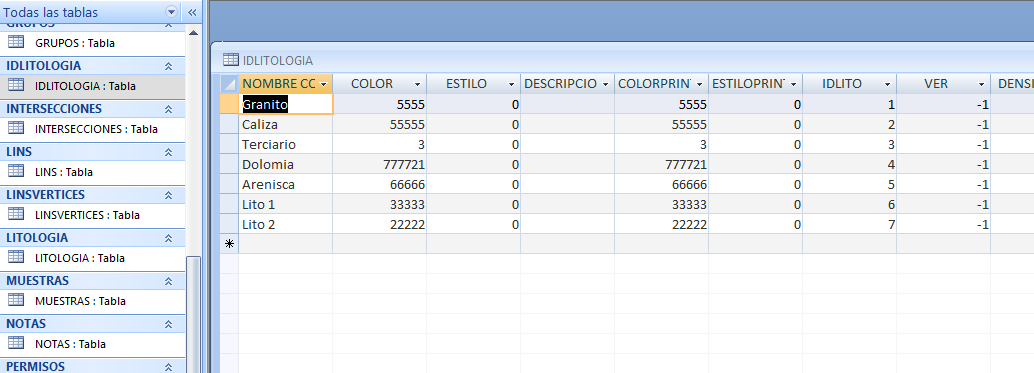The image size is (1034, 373).
Task: Click COLORPRINT value 22222 in Lito 2 row
Action: coord(661,224)
